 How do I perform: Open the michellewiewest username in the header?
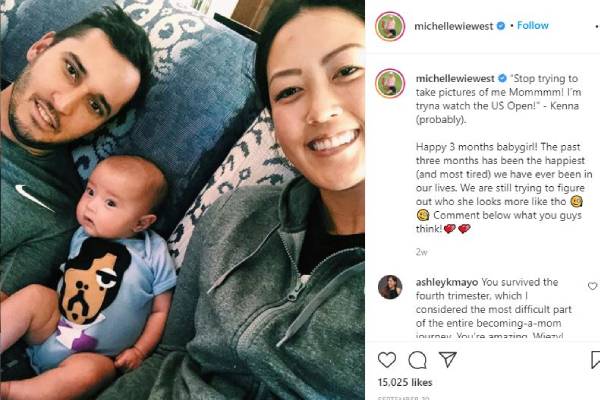pyautogui.click(x=454, y=26)
